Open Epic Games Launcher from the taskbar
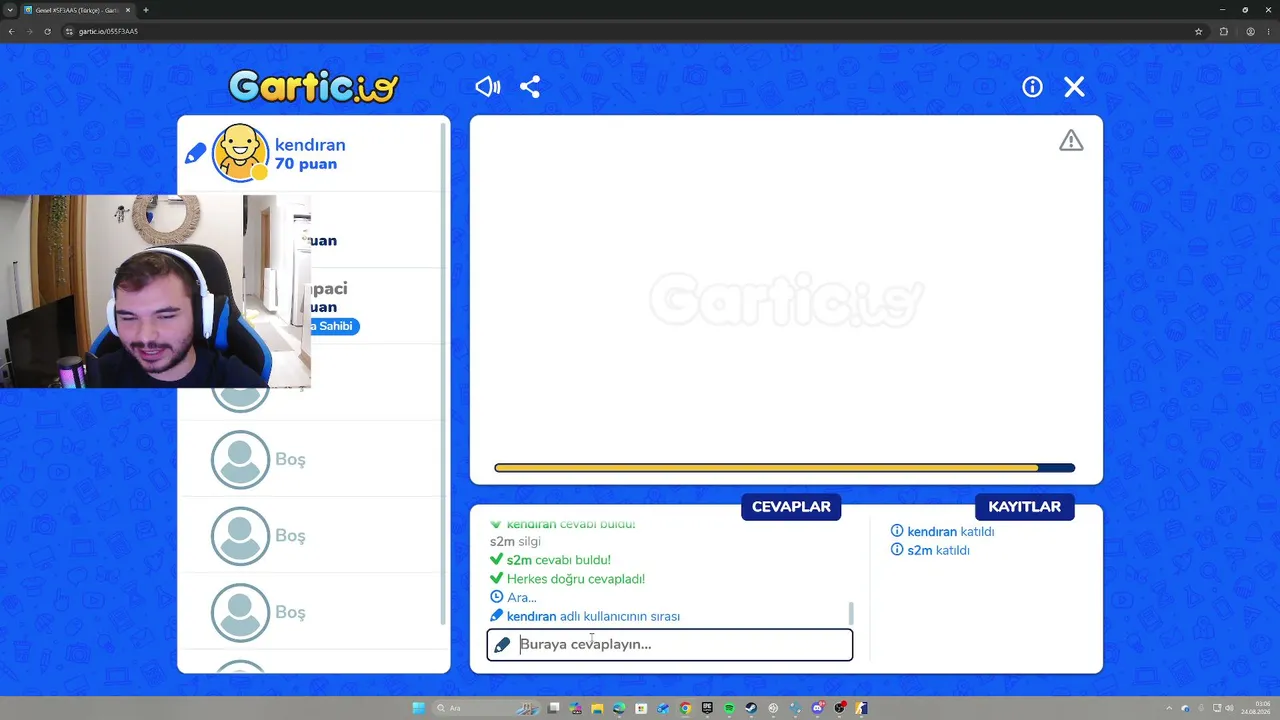This screenshot has width=1280, height=720. point(707,708)
